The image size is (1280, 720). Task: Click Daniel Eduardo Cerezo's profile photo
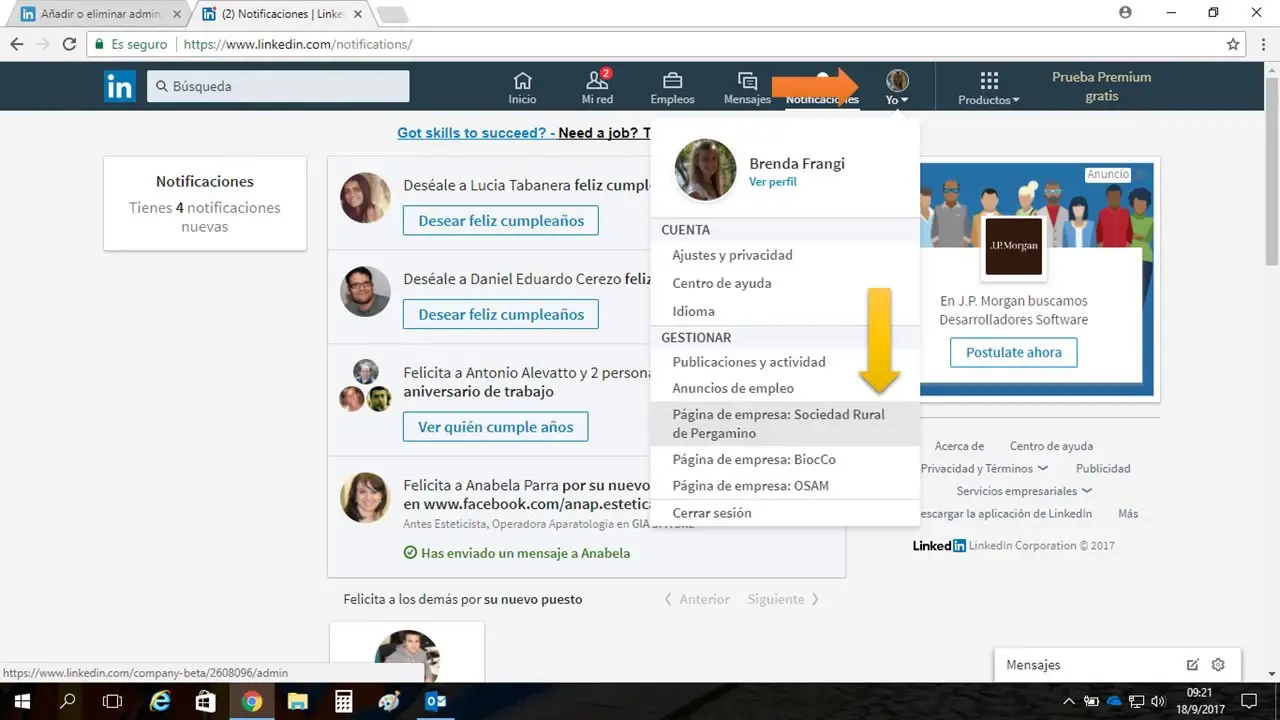(x=365, y=292)
